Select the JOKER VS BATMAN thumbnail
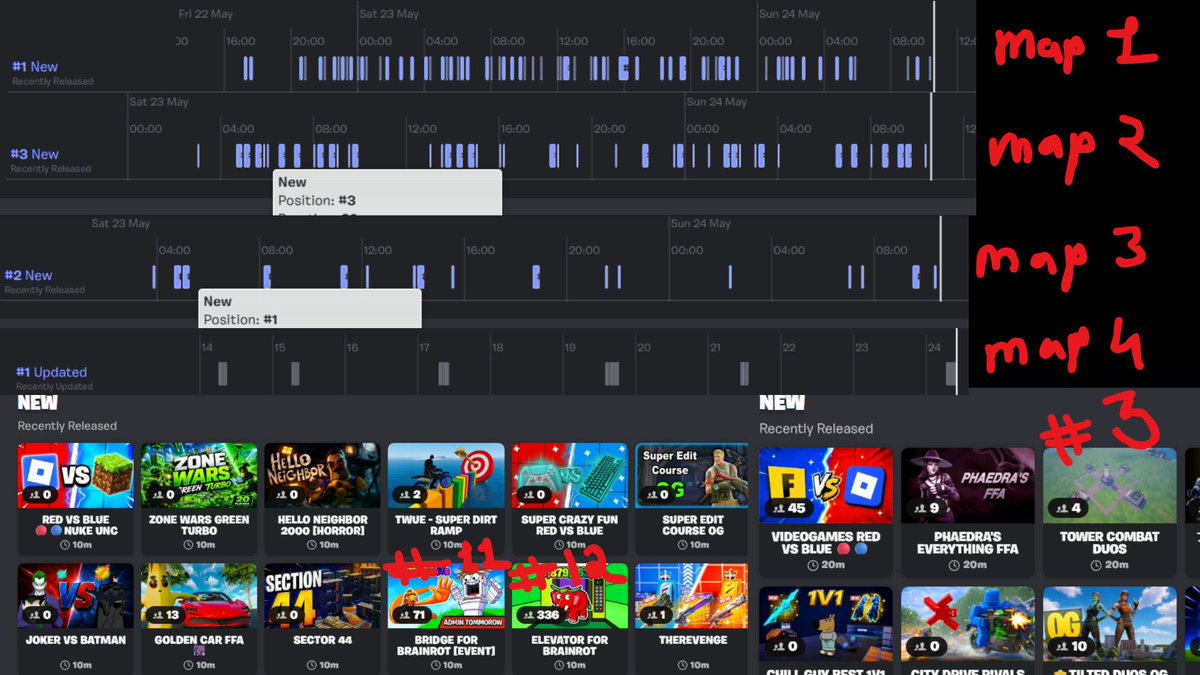The width and height of the screenshot is (1200, 675). [76, 596]
